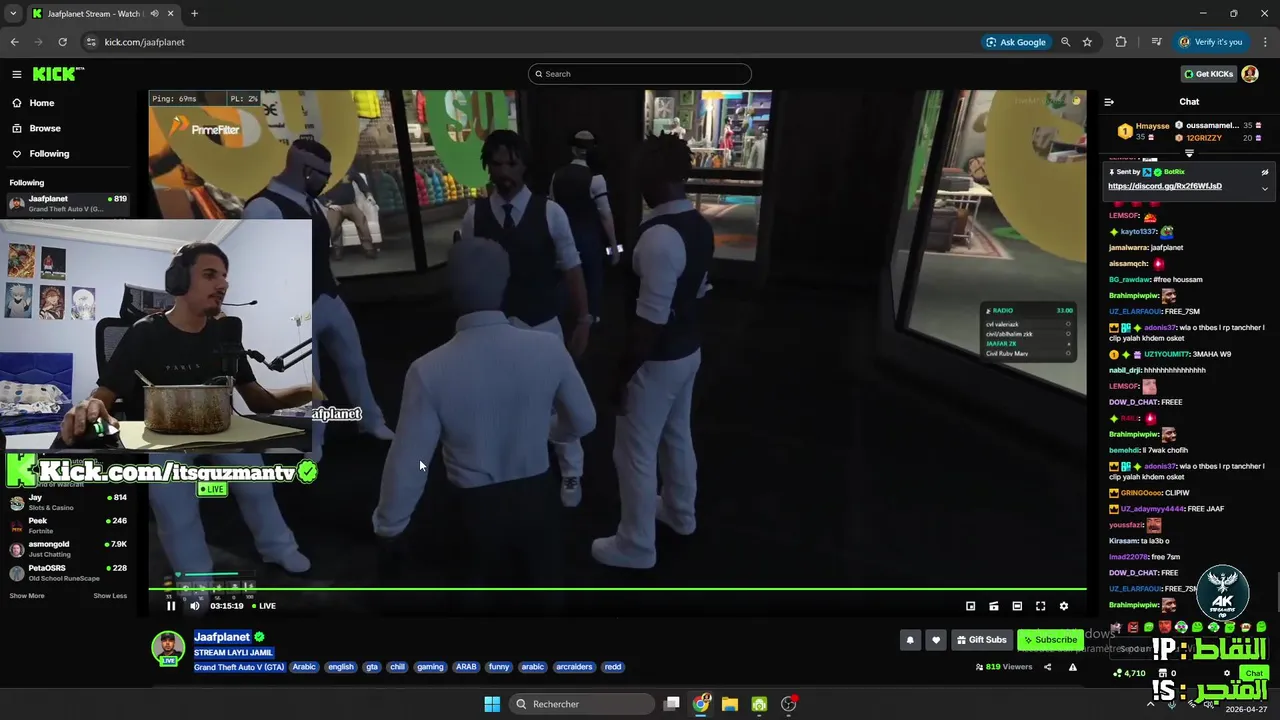Image resolution: width=1280 pixels, height=720 pixels.
Task: Click the Gift Subs button
Action: 981,640
